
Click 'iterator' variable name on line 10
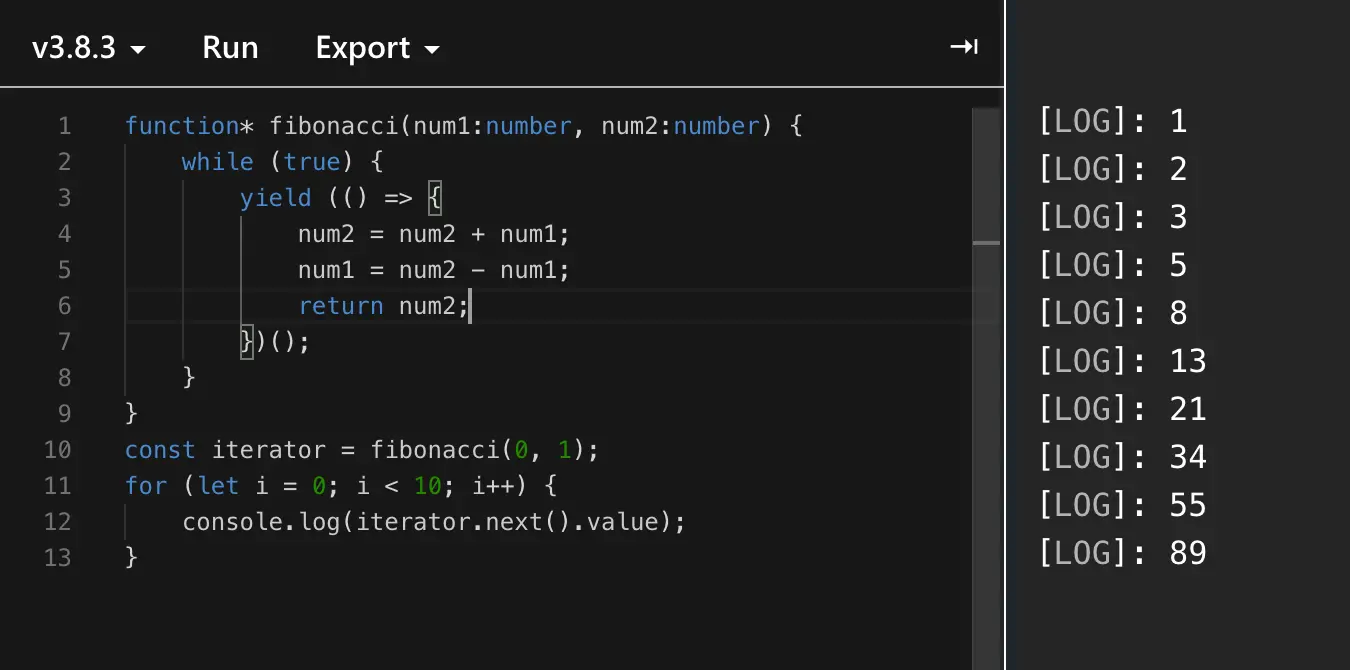[269, 450]
